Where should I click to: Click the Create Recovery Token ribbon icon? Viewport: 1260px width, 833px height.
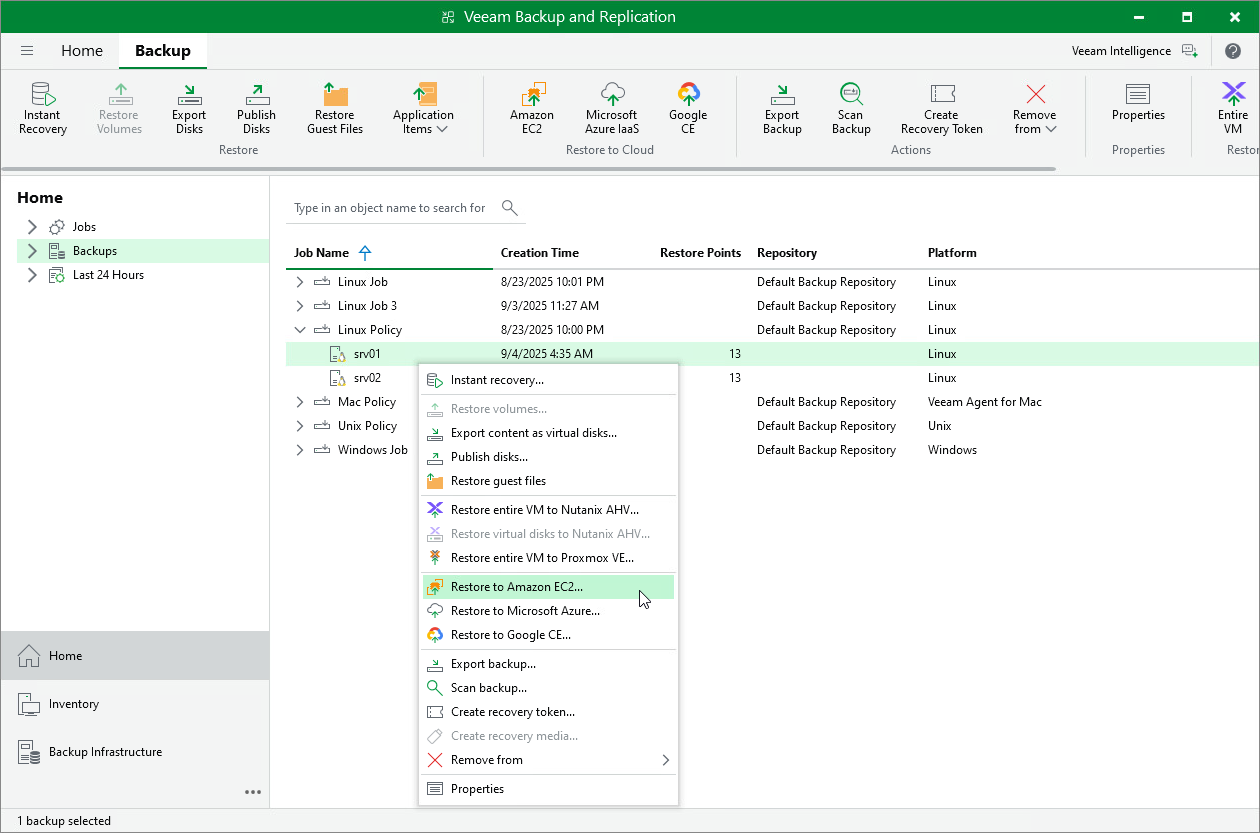(x=941, y=108)
